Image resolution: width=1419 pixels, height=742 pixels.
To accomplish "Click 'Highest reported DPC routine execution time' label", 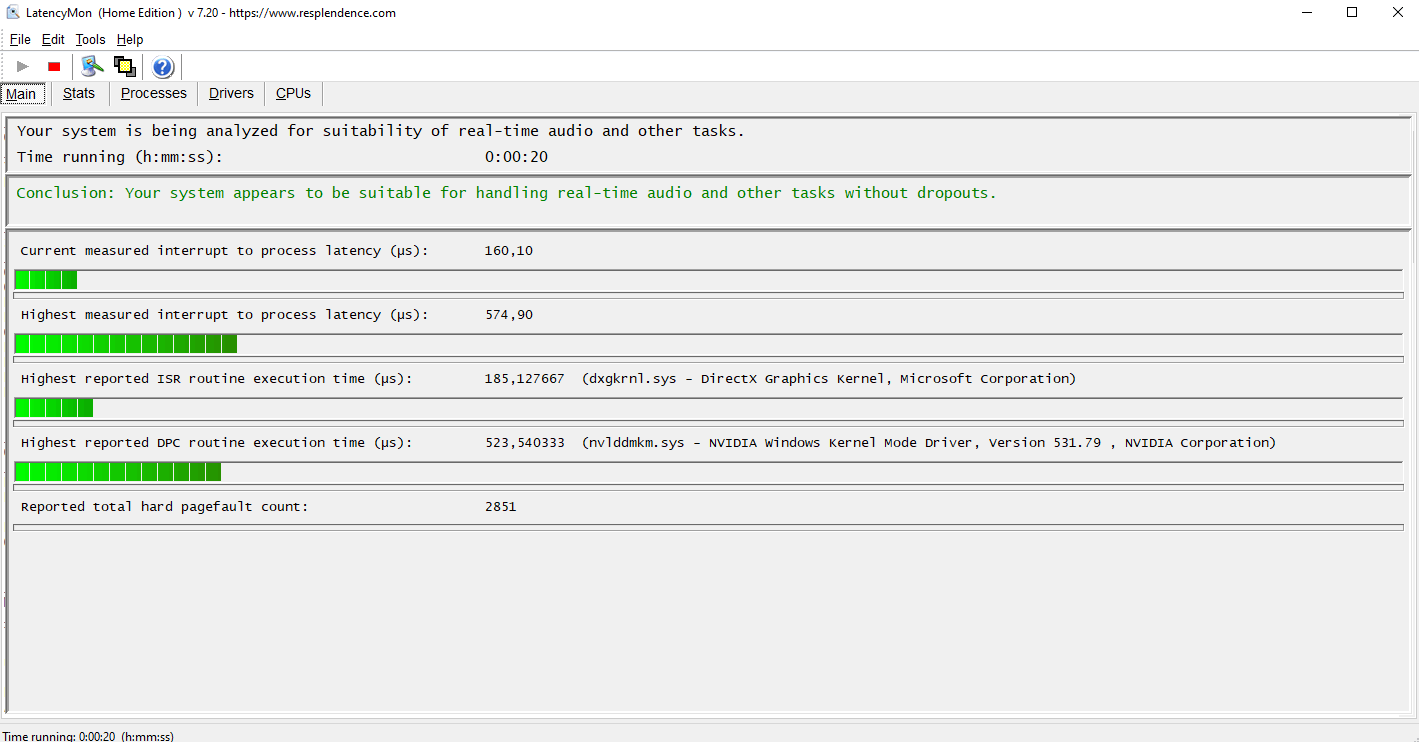I will (216, 443).
